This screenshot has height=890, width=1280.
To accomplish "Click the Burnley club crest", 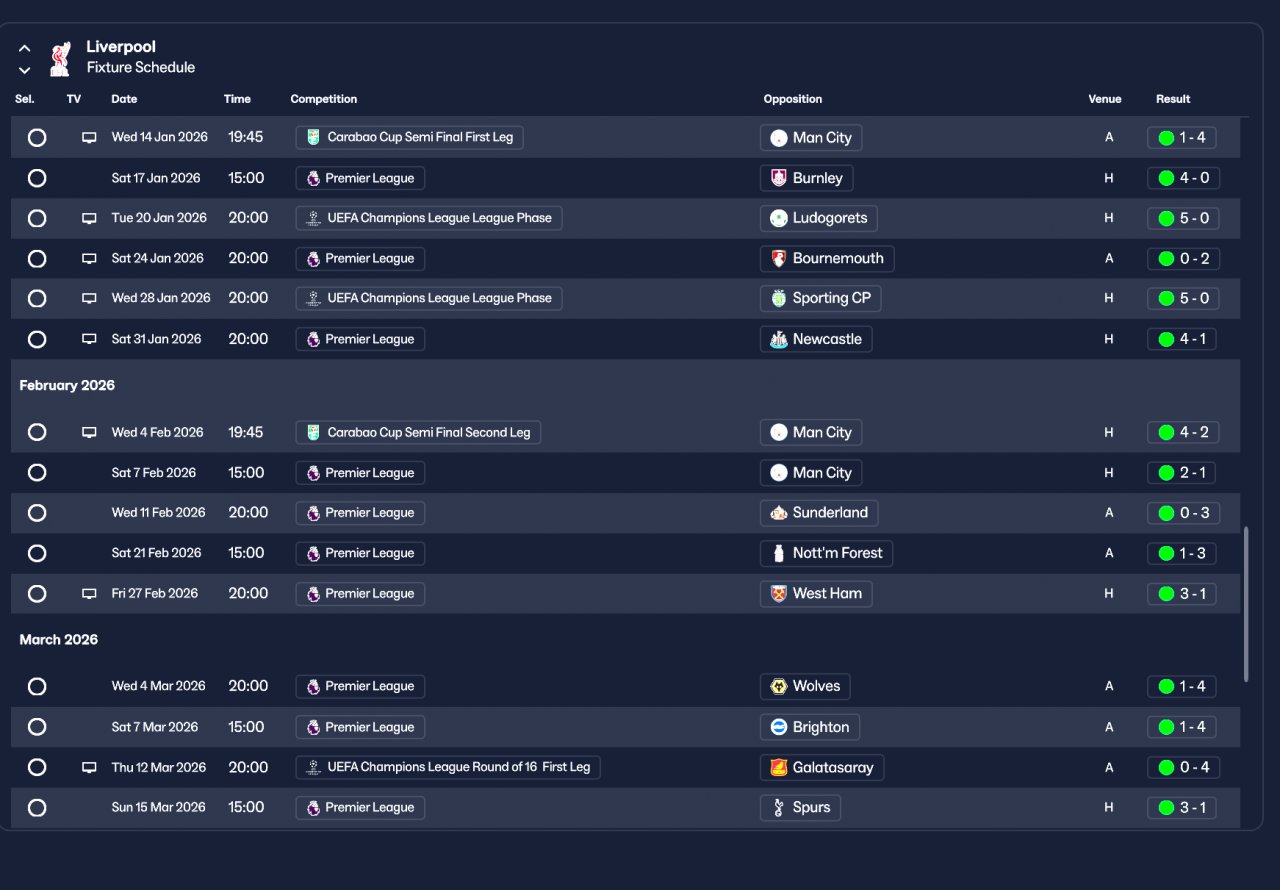I will (778, 178).
